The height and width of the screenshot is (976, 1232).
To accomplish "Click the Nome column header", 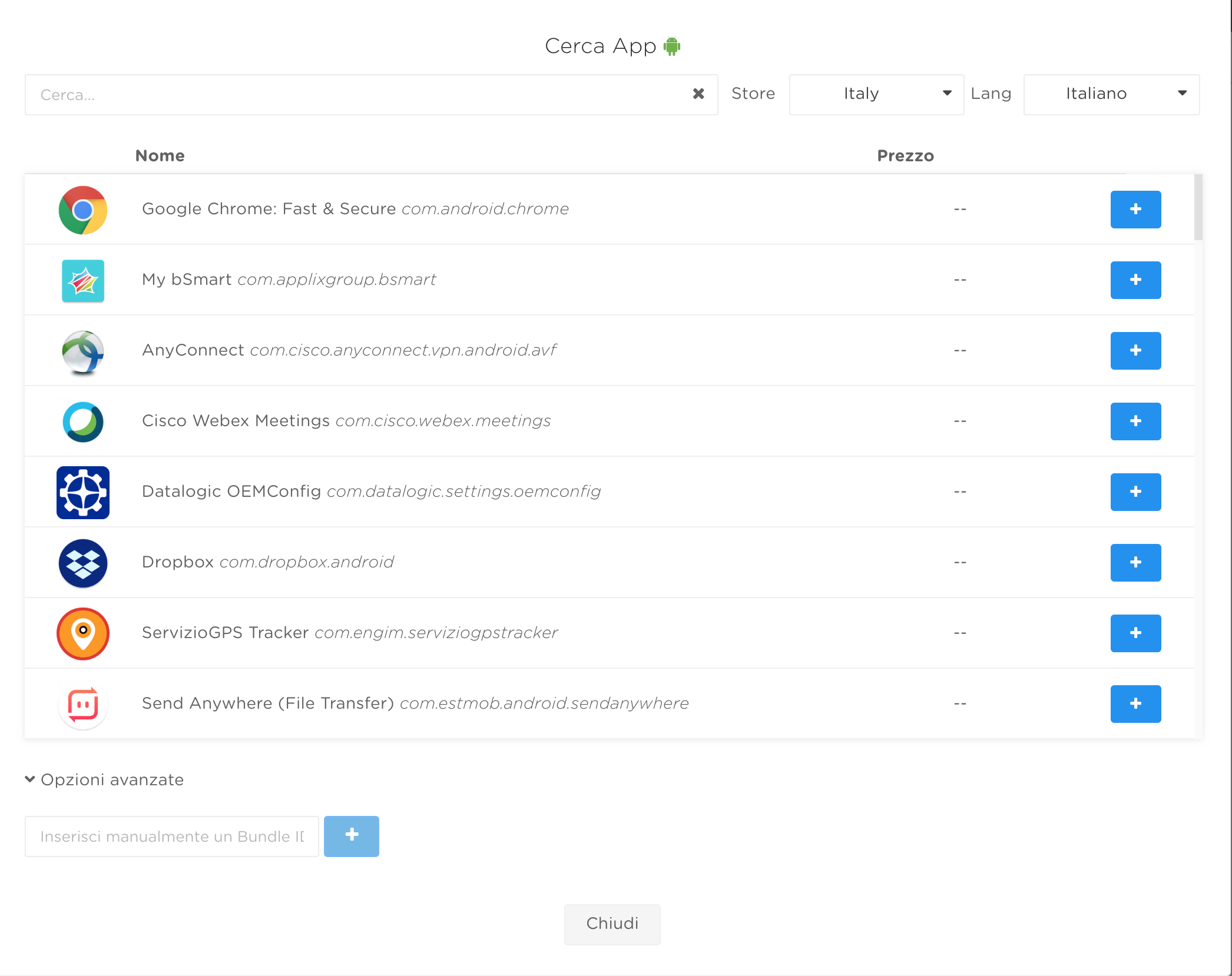I will pyautogui.click(x=160, y=156).
